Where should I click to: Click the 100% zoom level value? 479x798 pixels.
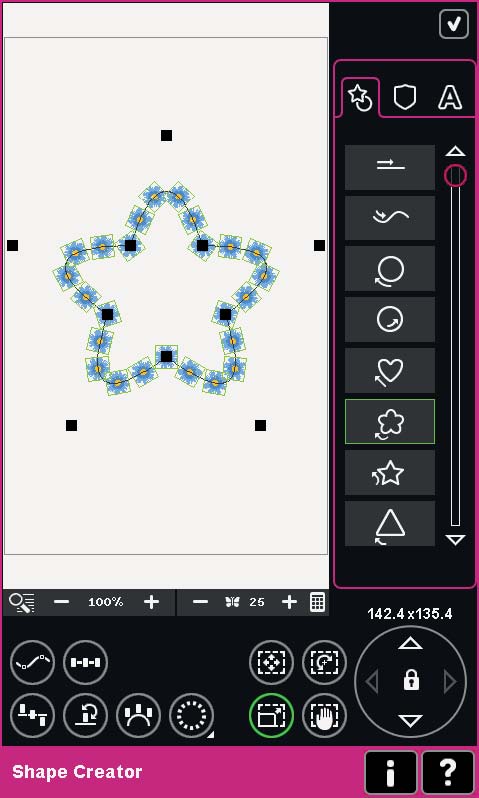coord(105,602)
